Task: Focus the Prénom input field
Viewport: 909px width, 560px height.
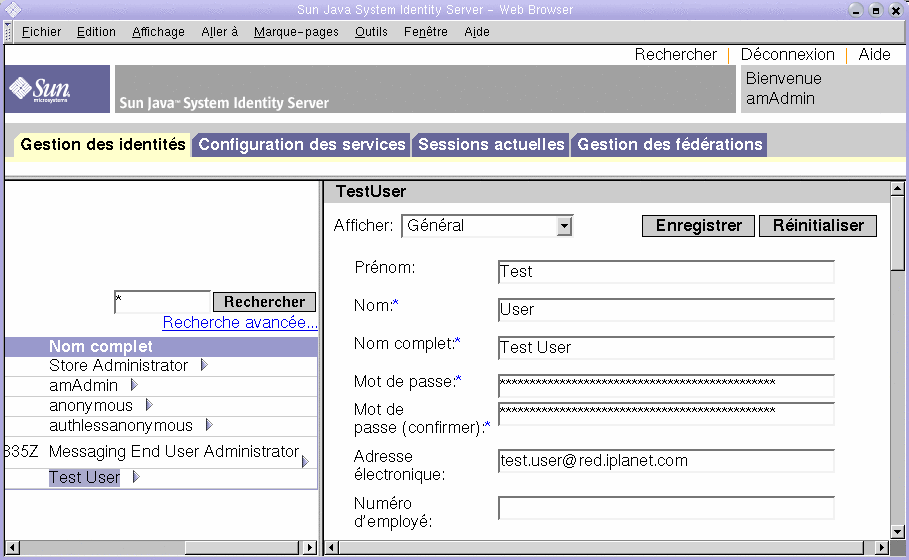Action: [666, 272]
